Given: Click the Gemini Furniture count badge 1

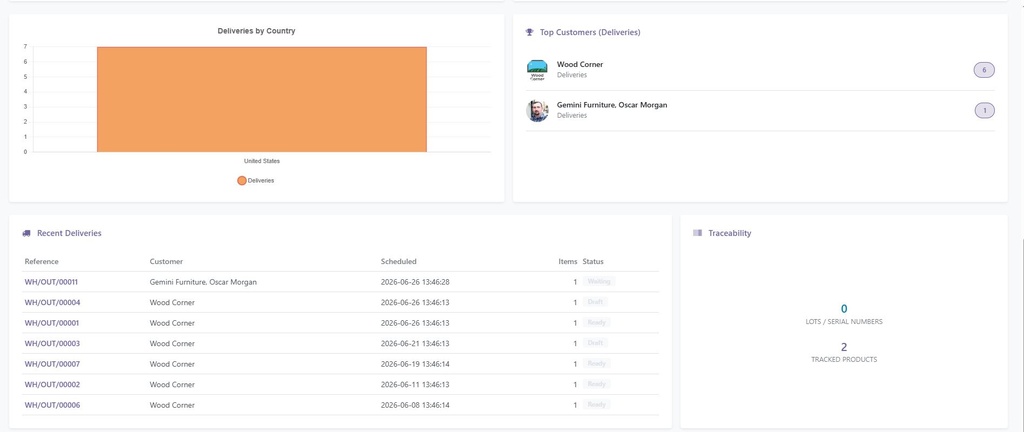Looking at the screenshot, I should 984,110.
